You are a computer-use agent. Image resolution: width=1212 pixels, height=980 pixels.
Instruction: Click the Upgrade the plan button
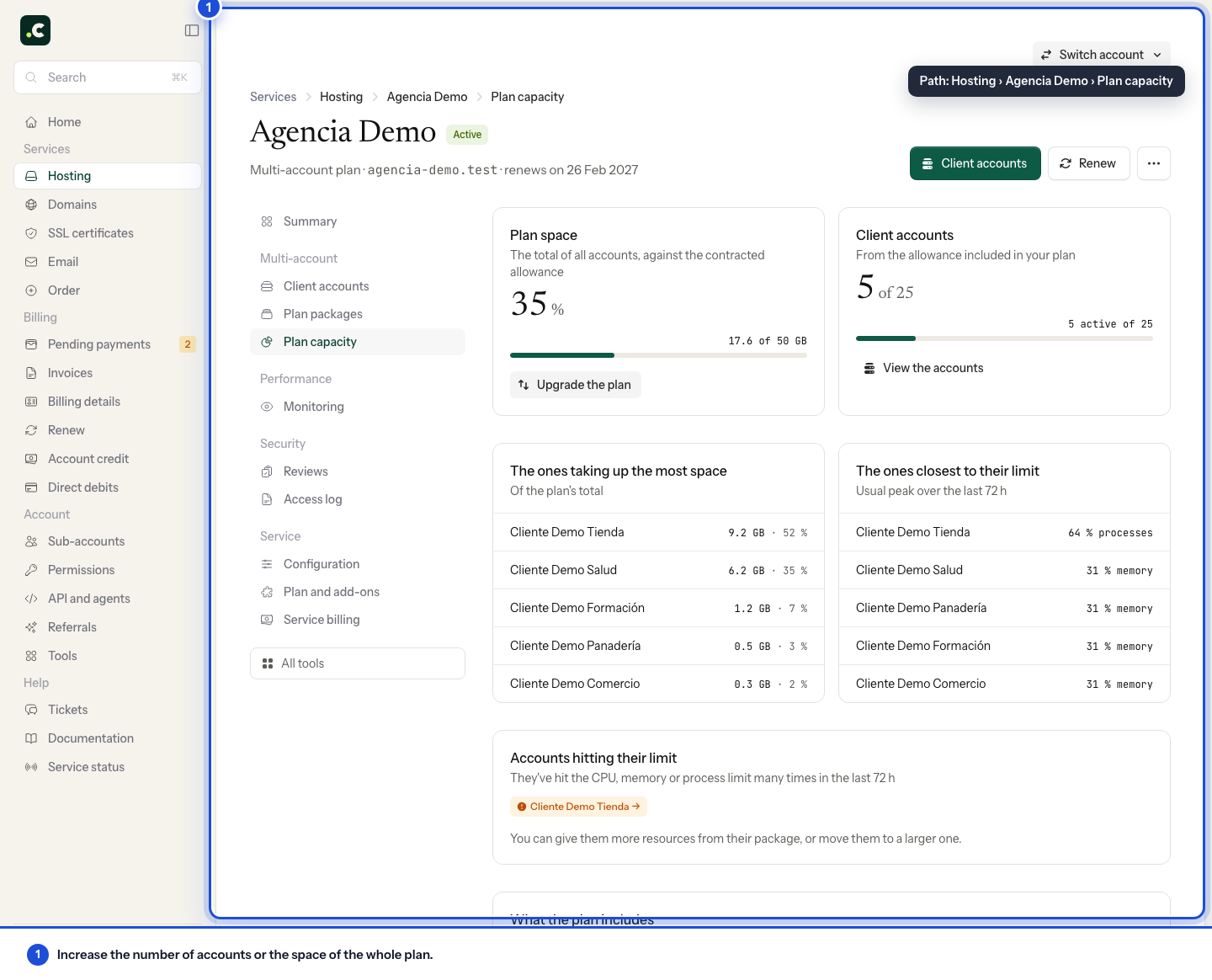[576, 385]
